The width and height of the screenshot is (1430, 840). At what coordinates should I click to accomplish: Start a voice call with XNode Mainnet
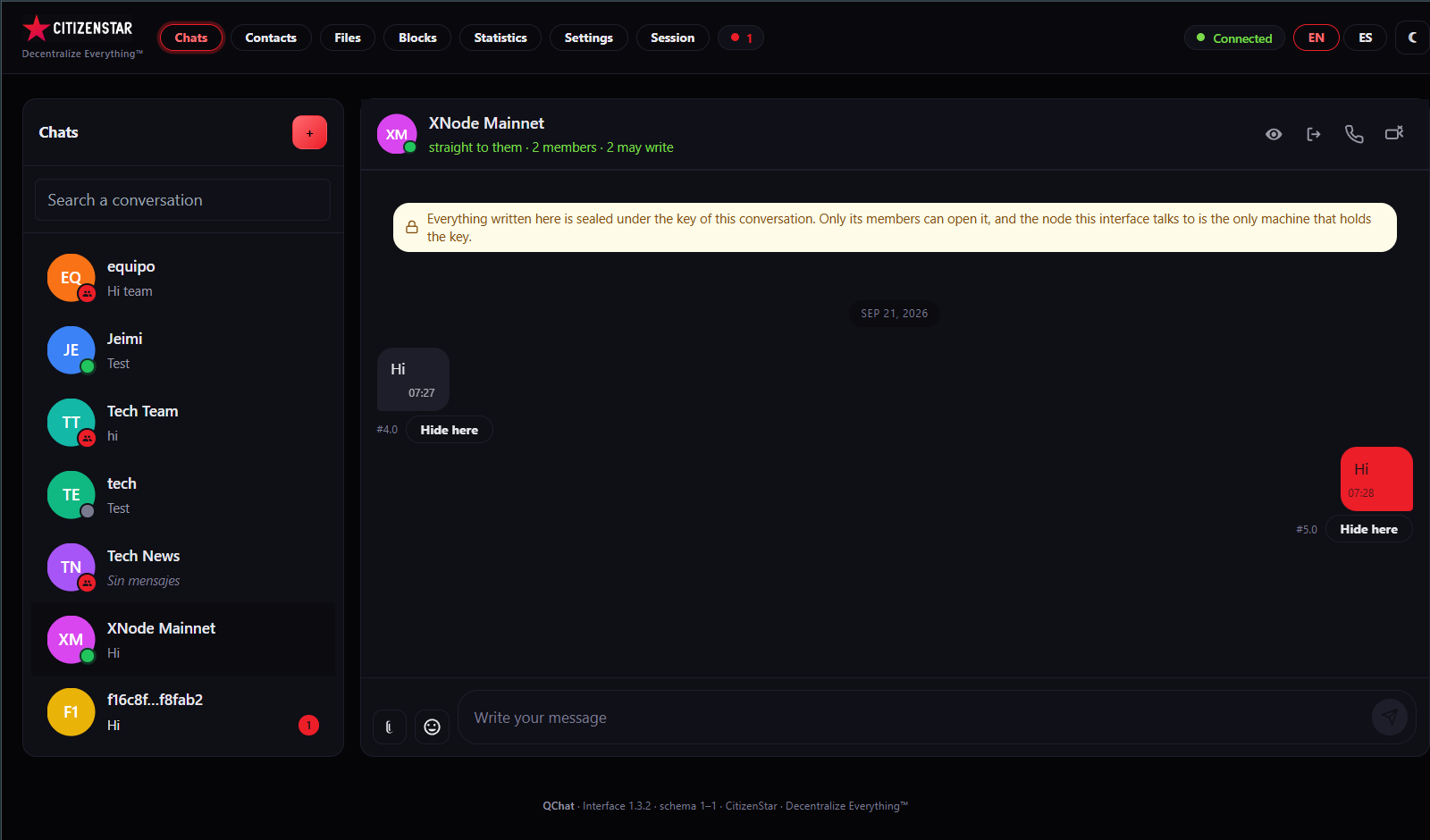[x=1354, y=134]
